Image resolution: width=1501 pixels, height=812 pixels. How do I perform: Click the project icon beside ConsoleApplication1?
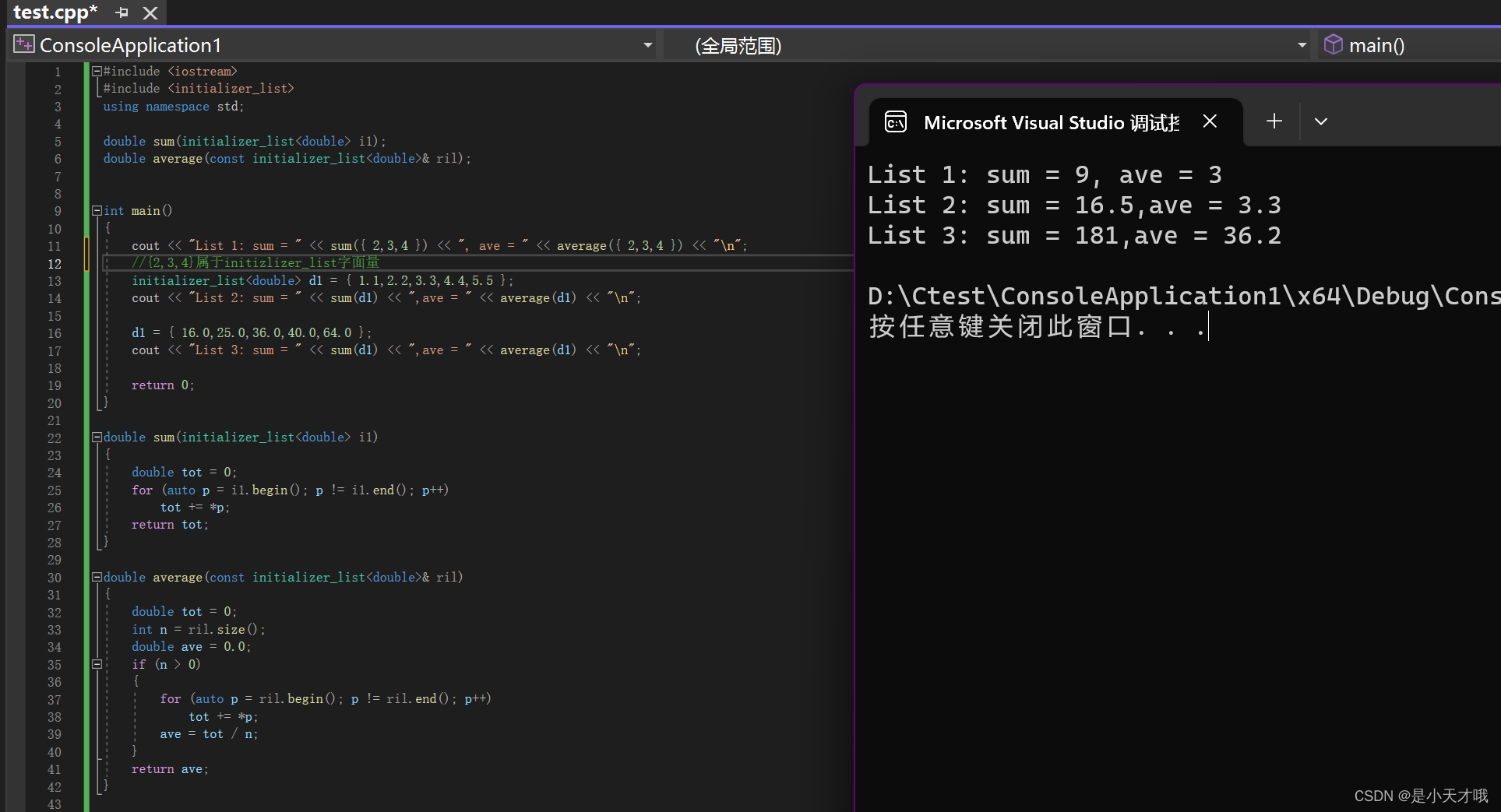click(x=23, y=44)
